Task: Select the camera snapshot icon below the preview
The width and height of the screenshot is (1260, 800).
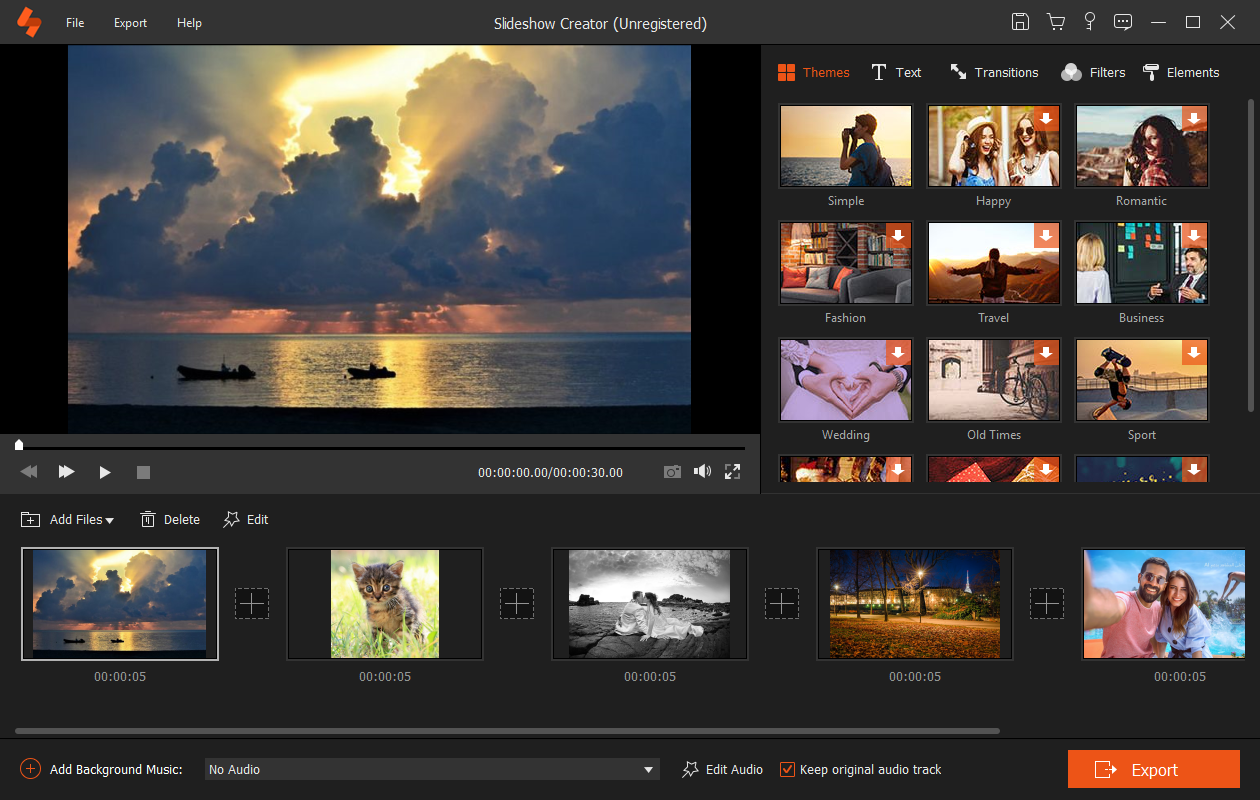Action: pyautogui.click(x=672, y=471)
